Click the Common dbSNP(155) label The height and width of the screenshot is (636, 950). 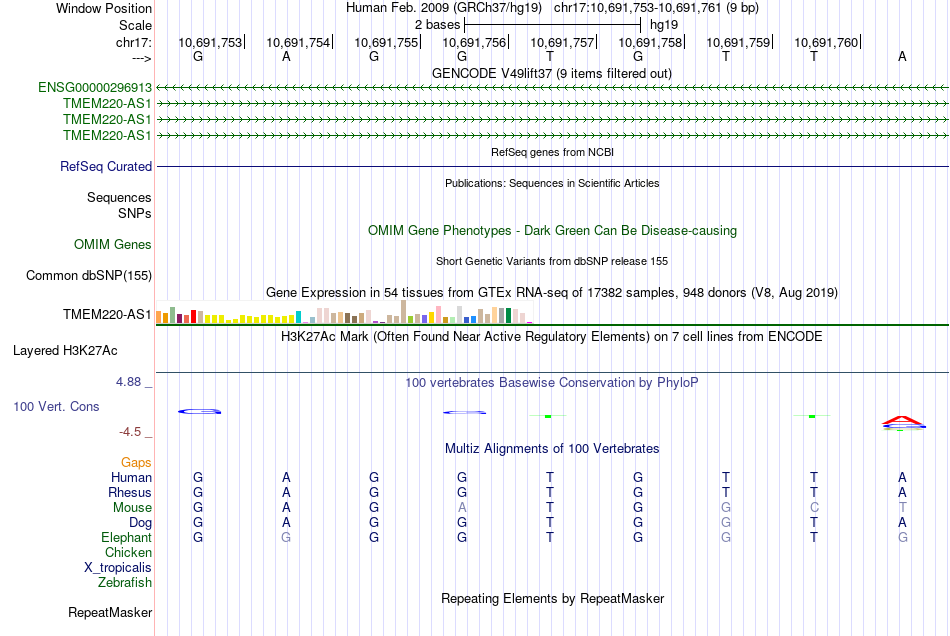point(88,276)
